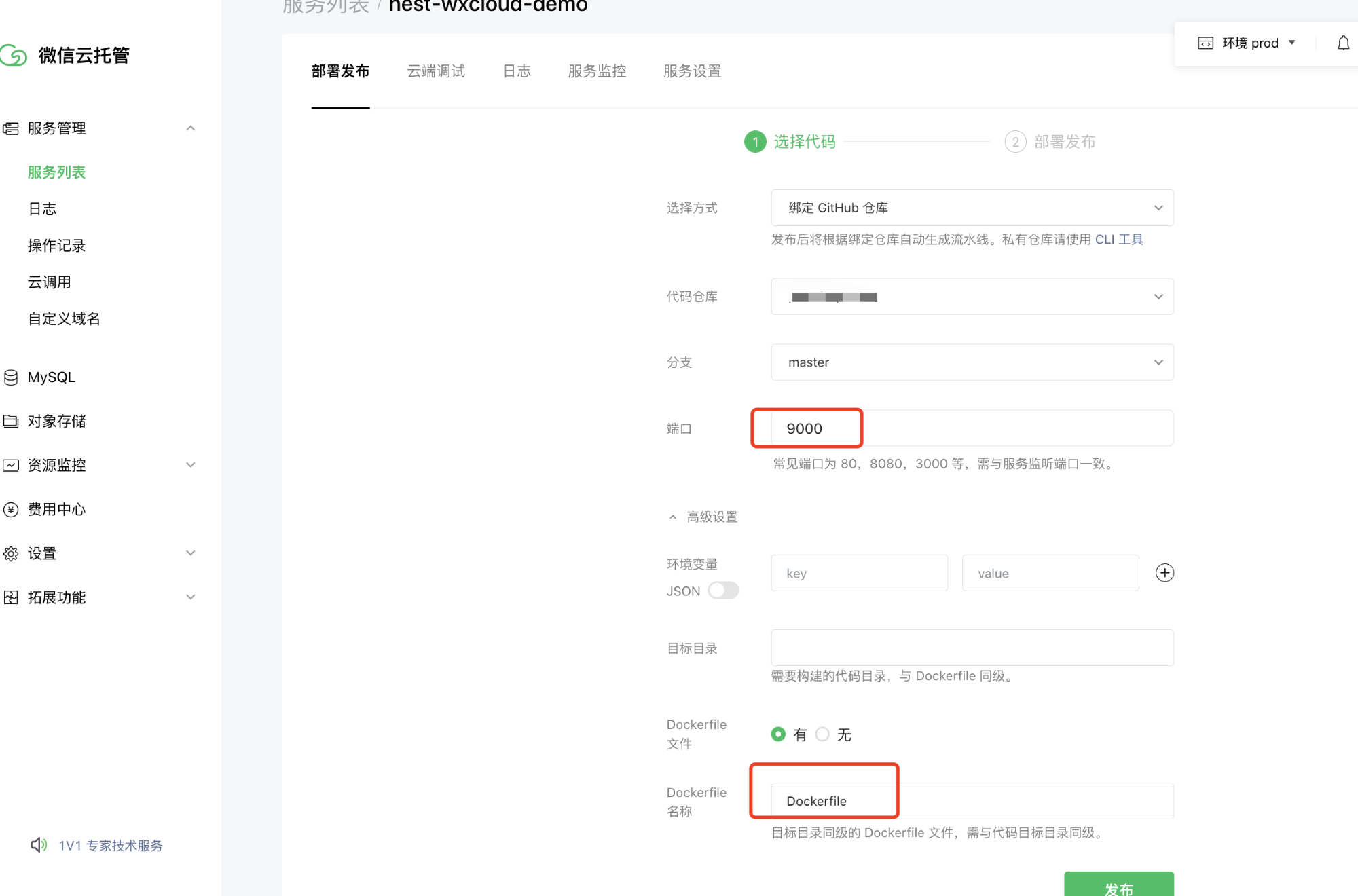Select 有 for Dockerfile 文件
The height and width of the screenshot is (896, 1358).
(x=778, y=734)
